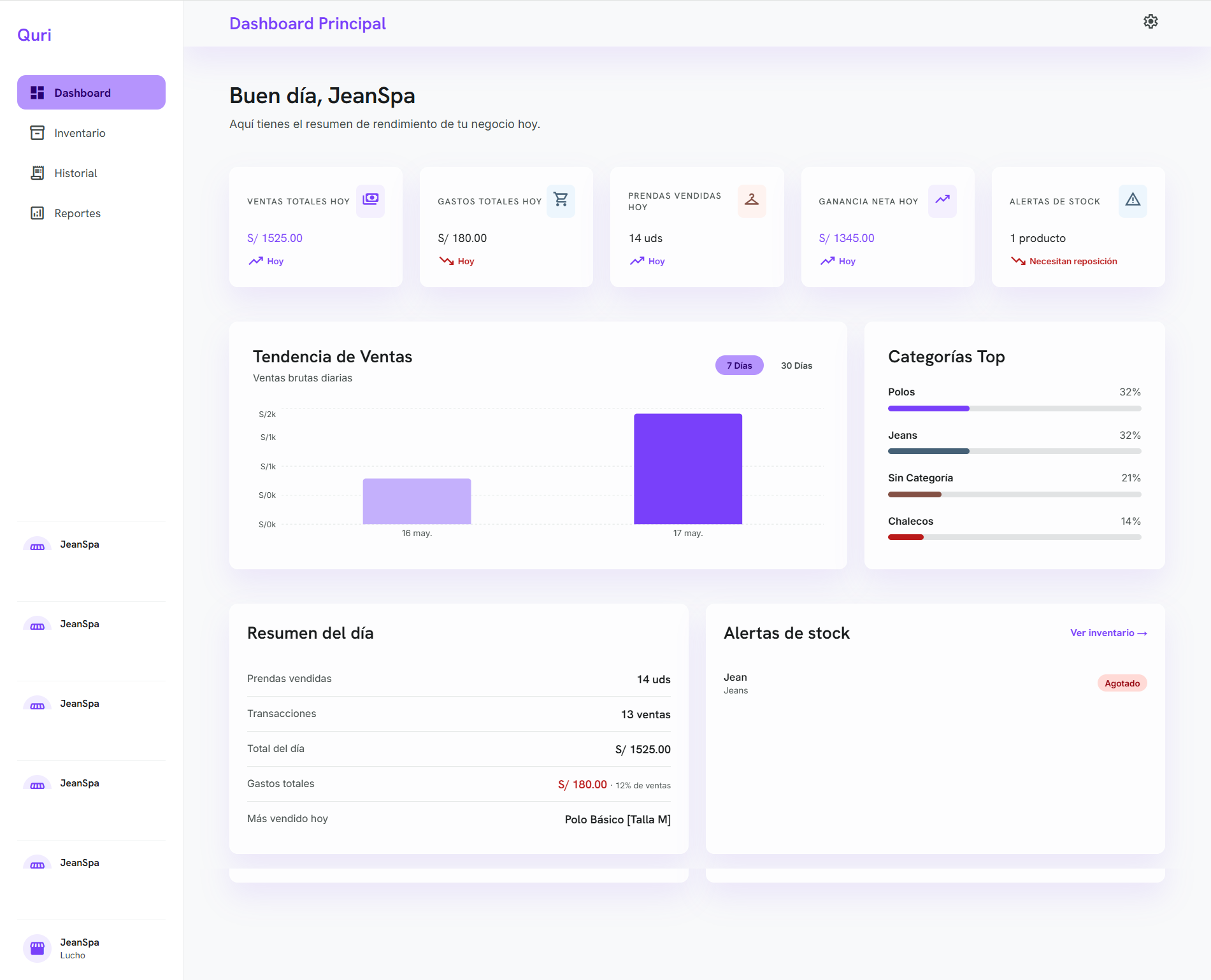Open Historial from the sidebar
This screenshot has height=980, width=1211.
pos(91,173)
